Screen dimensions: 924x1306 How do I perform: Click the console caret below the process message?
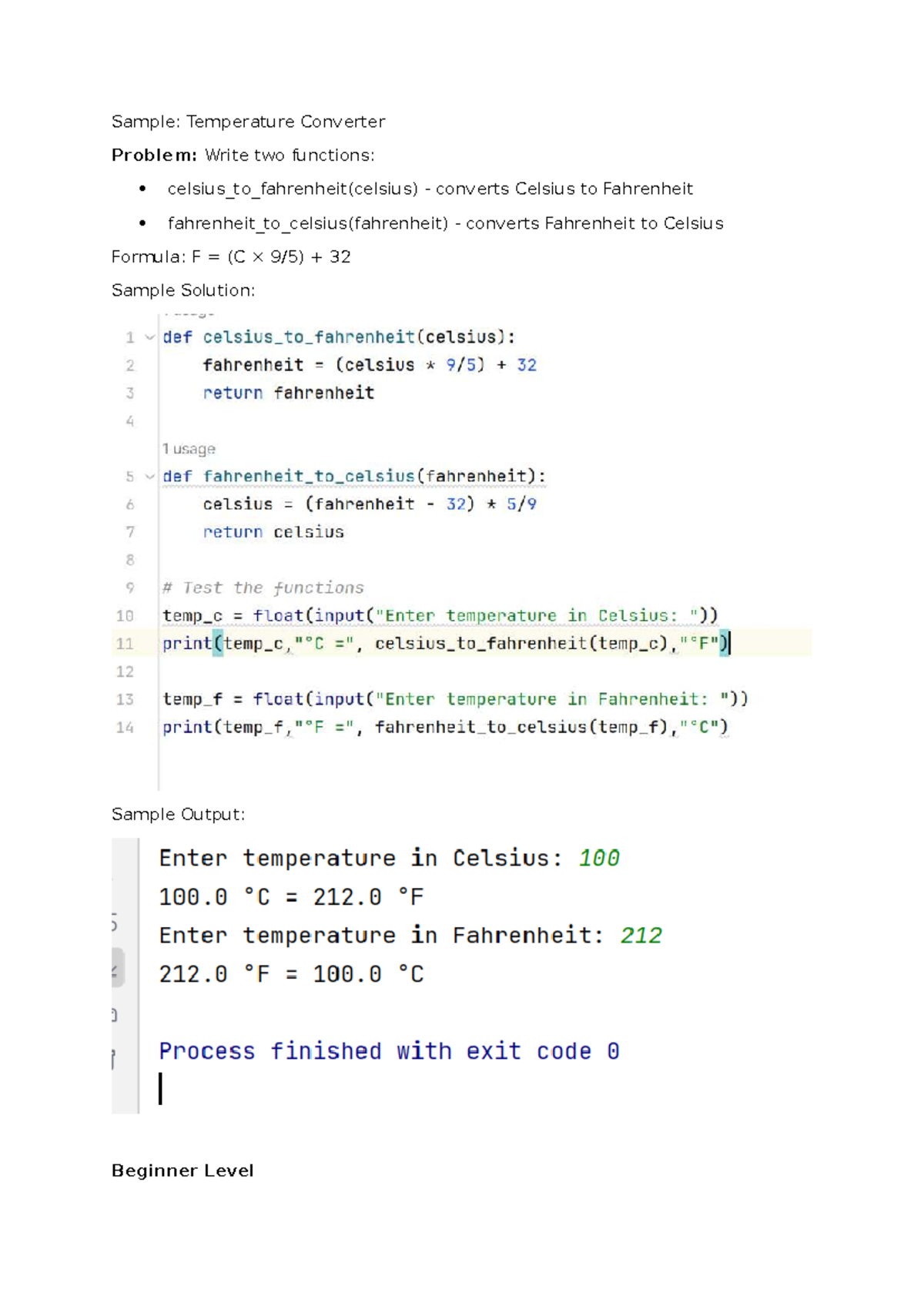tap(160, 1089)
